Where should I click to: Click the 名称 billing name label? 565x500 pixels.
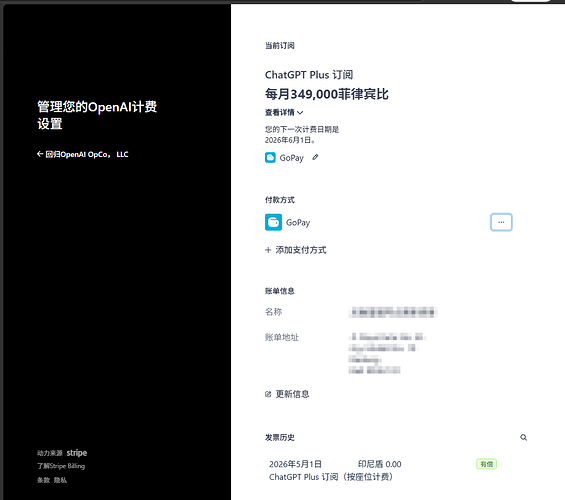click(x=273, y=312)
